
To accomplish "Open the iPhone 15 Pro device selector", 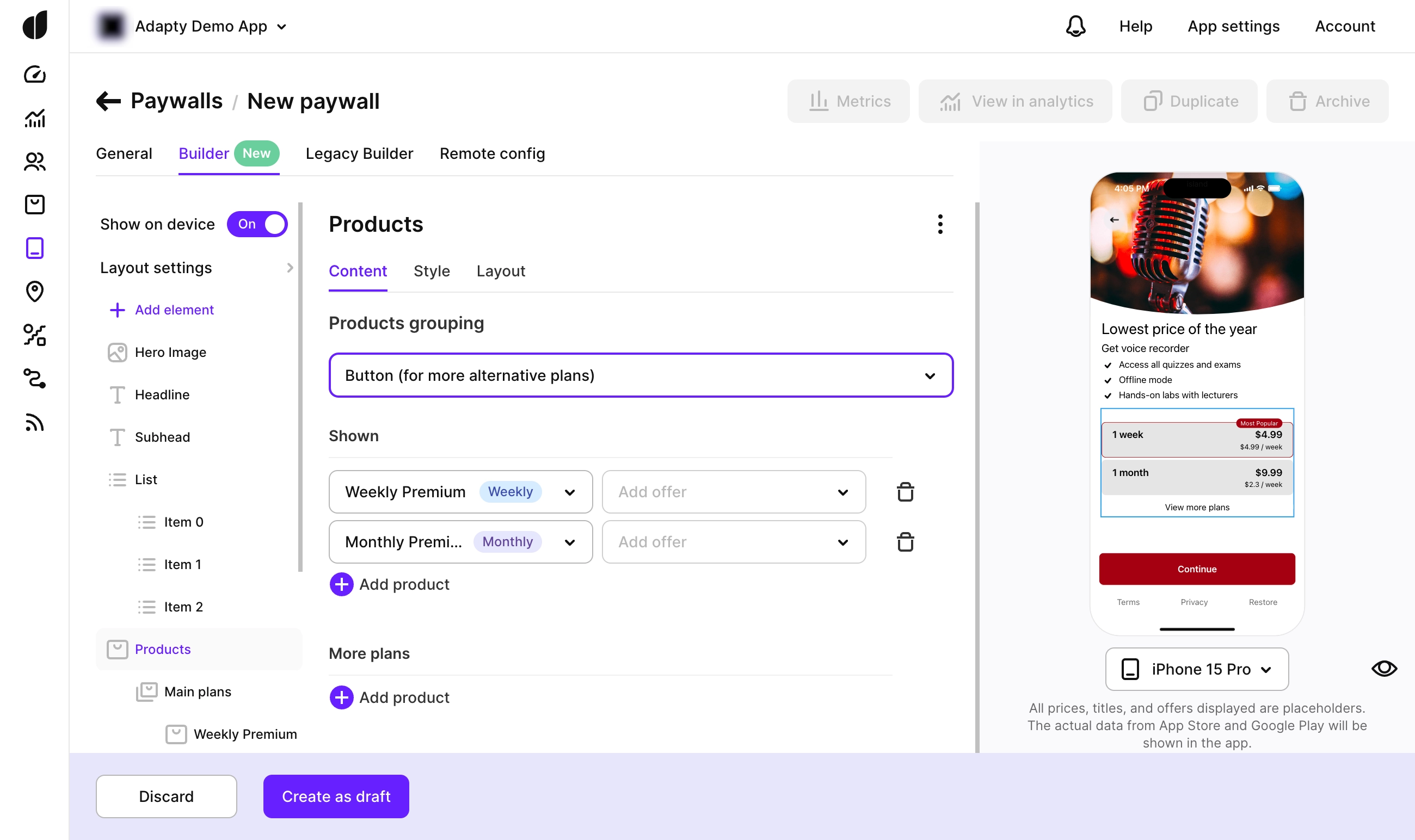I will (x=1196, y=669).
